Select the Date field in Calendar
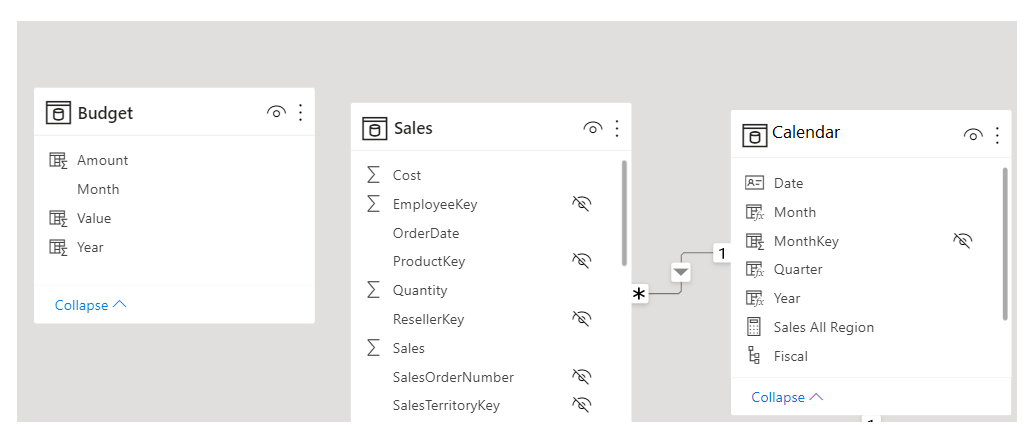The image size is (1029, 425). pyautogui.click(x=788, y=183)
